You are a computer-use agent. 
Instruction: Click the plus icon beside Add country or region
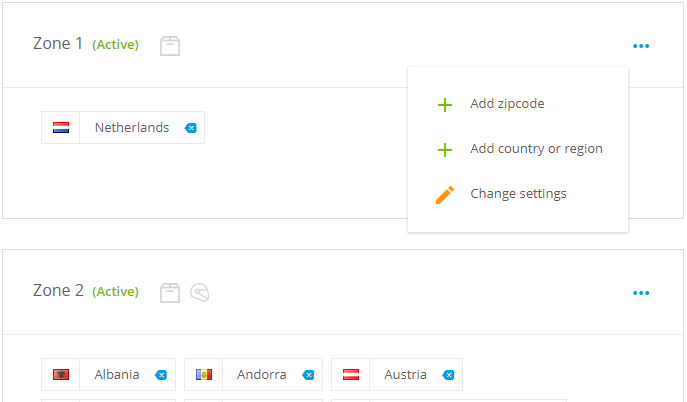click(445, 150)
